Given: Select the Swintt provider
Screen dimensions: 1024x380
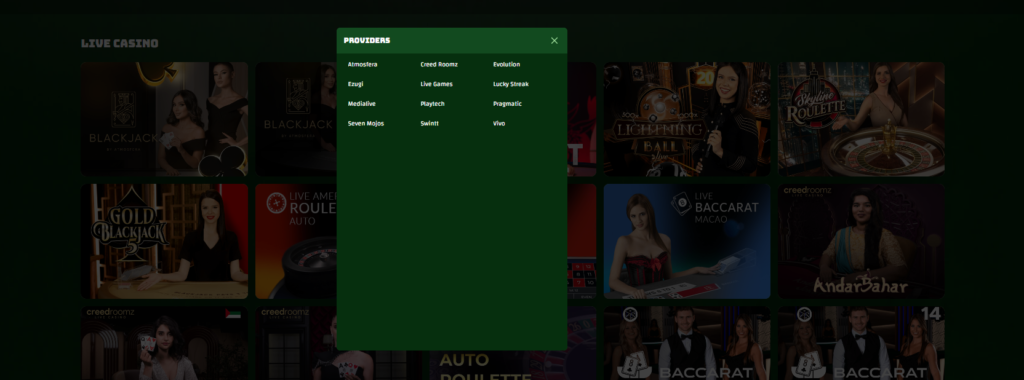Looking at the screenshot, I should click(430, 123).
